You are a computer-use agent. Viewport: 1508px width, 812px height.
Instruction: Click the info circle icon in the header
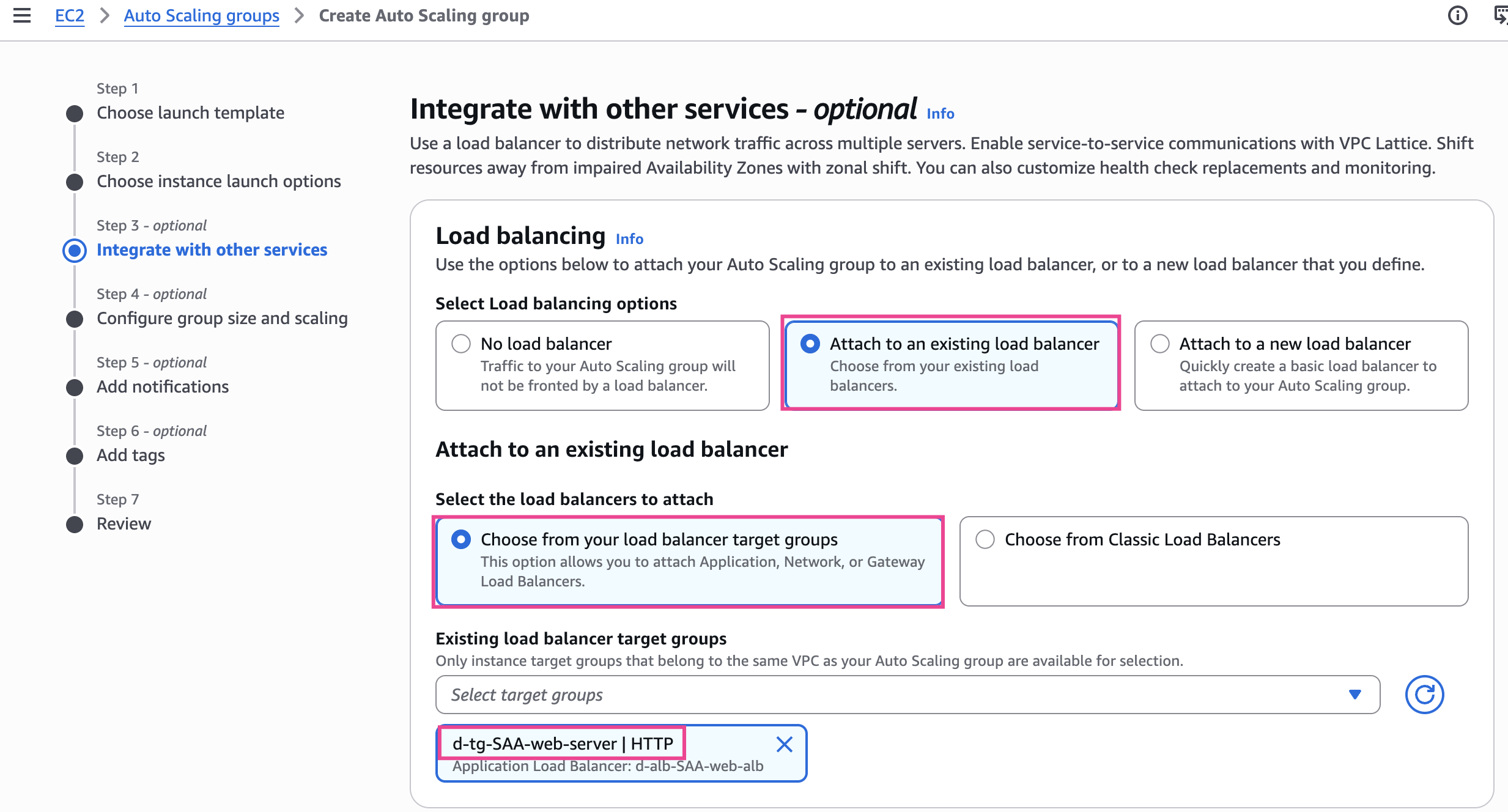click(1457, 15)
